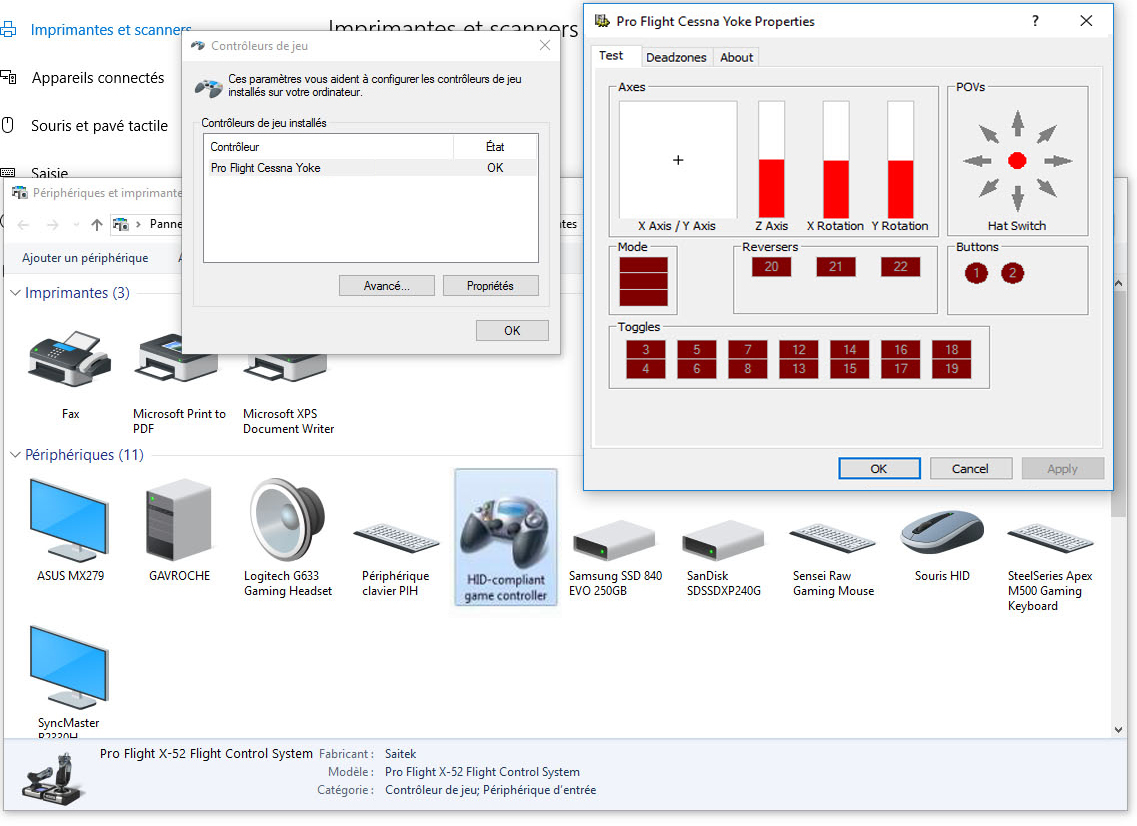Click Ajouter un périphérique toolbar button
The height and width of the screenshot is (826, 1137).
point(85,257)
